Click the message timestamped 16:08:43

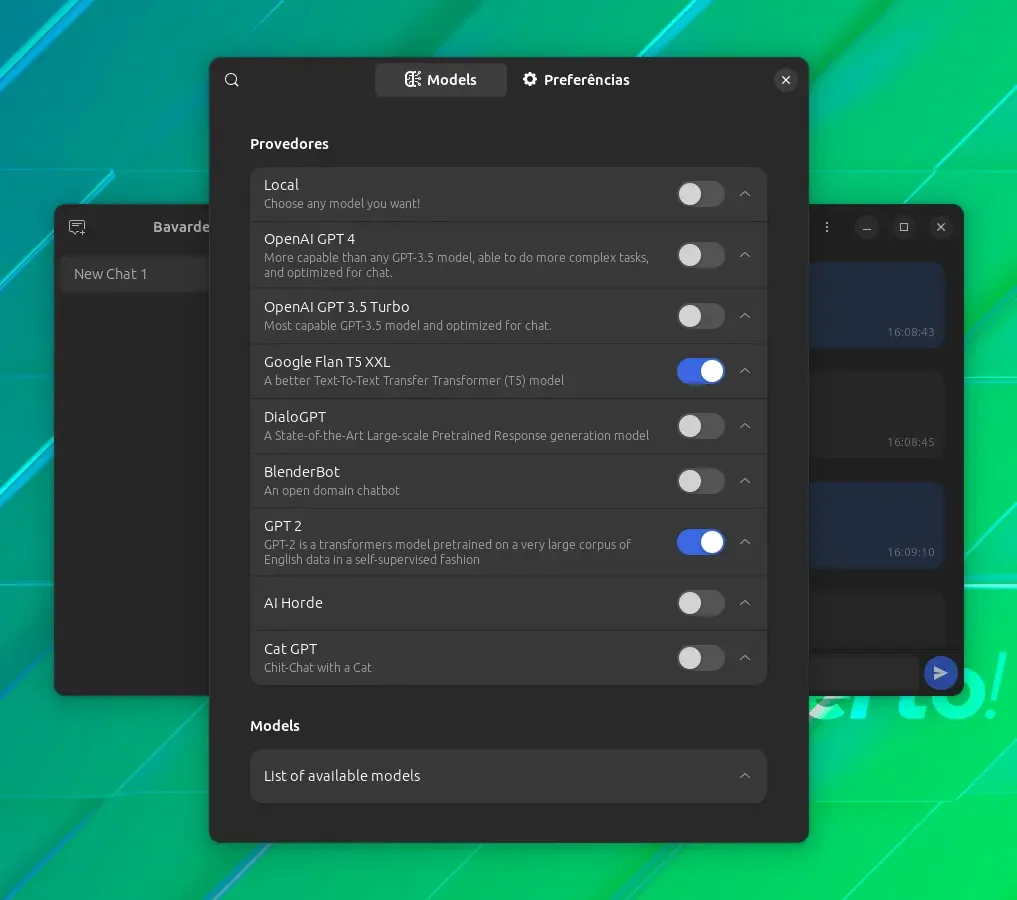click(876, 305)
